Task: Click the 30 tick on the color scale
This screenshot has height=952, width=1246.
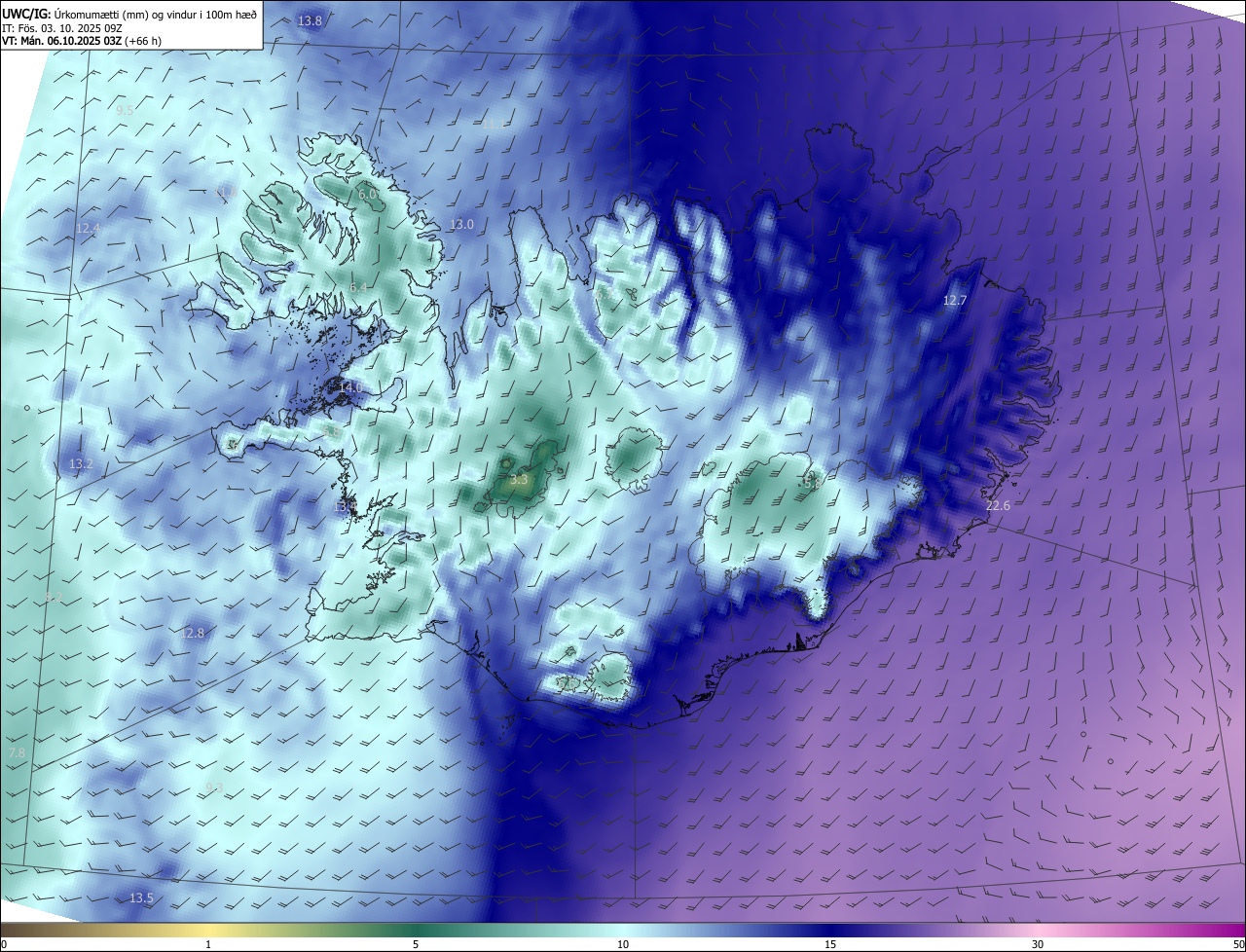Action: click(x=1038, y=944)
